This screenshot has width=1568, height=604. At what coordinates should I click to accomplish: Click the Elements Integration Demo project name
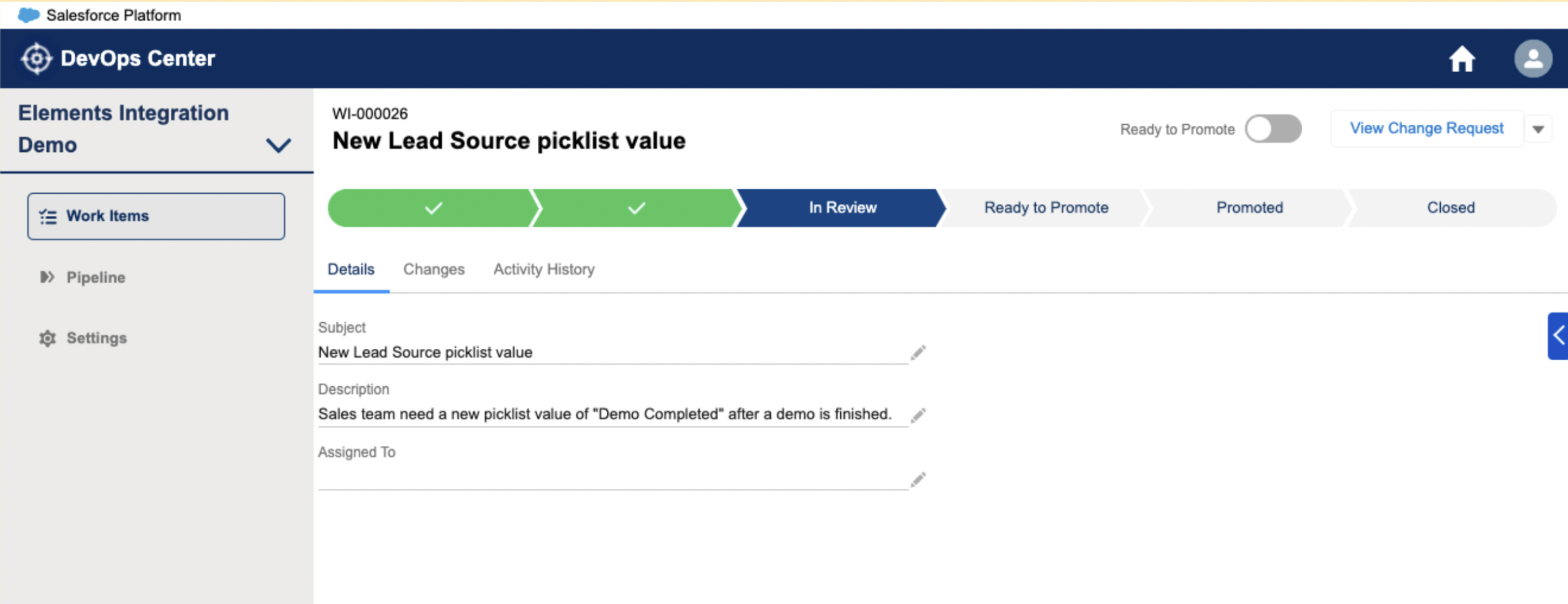coord(123,129)
